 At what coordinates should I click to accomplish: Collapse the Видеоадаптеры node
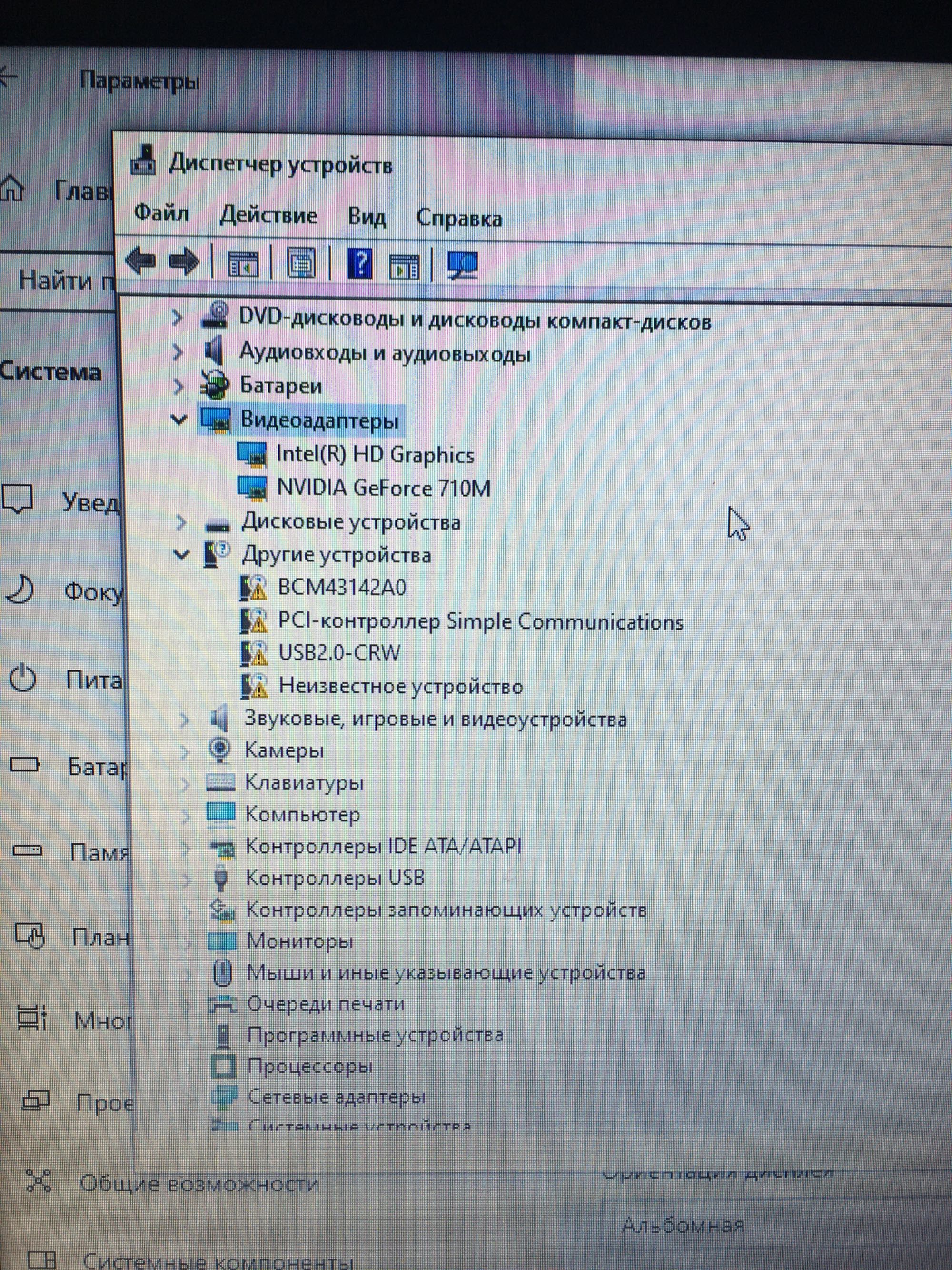pos(179,420)
